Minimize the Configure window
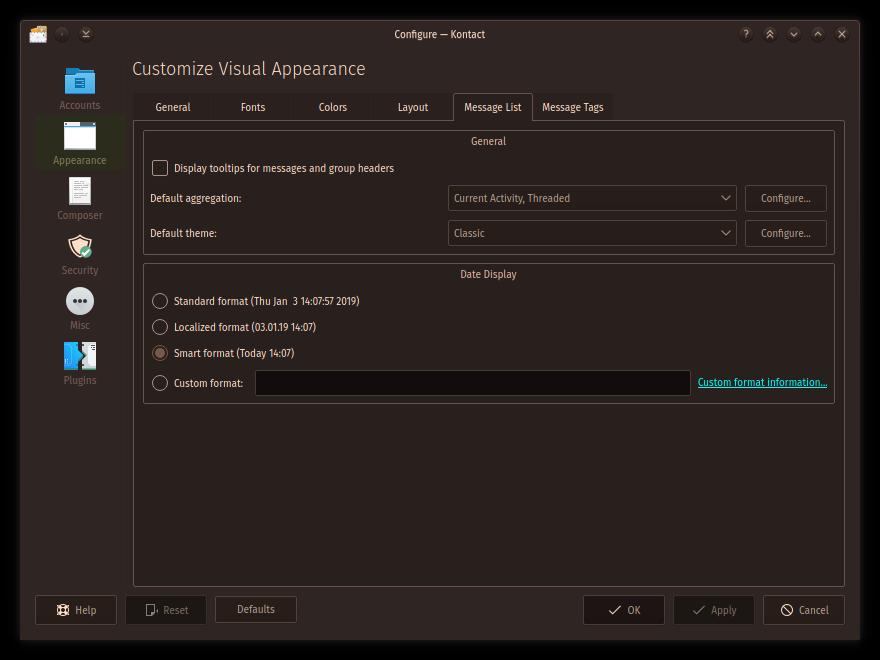Image resolution: width=880 pixels, height=660 pixels. click(794, 34)
